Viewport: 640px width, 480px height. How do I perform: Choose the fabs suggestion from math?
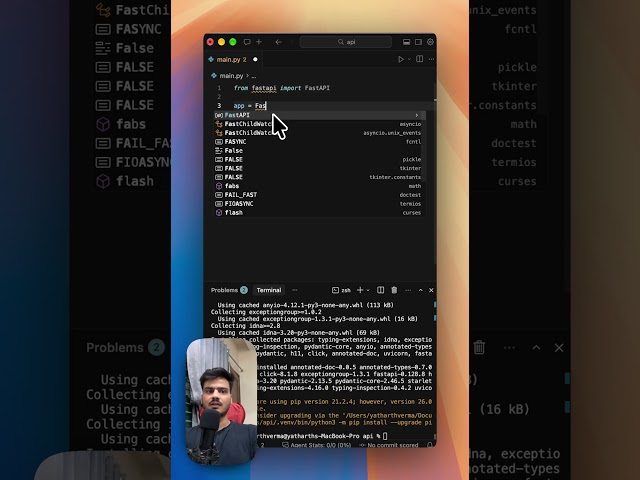coord(320,186)
